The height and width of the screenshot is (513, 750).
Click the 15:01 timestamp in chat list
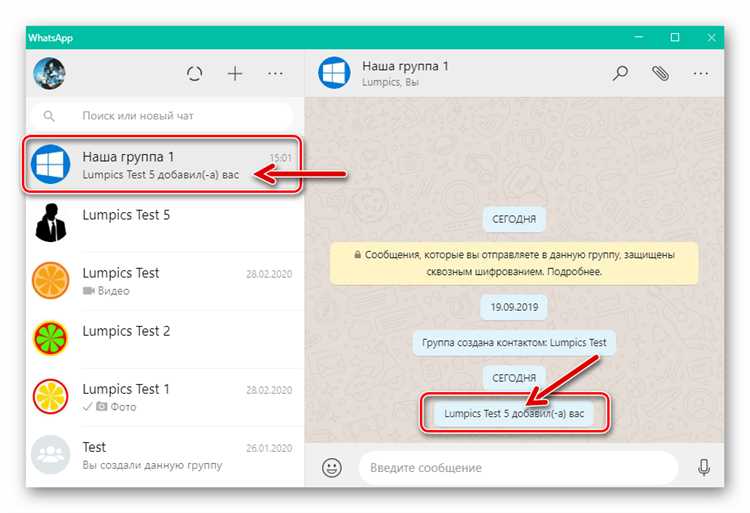pyautogui.click(x=280, y=158)
